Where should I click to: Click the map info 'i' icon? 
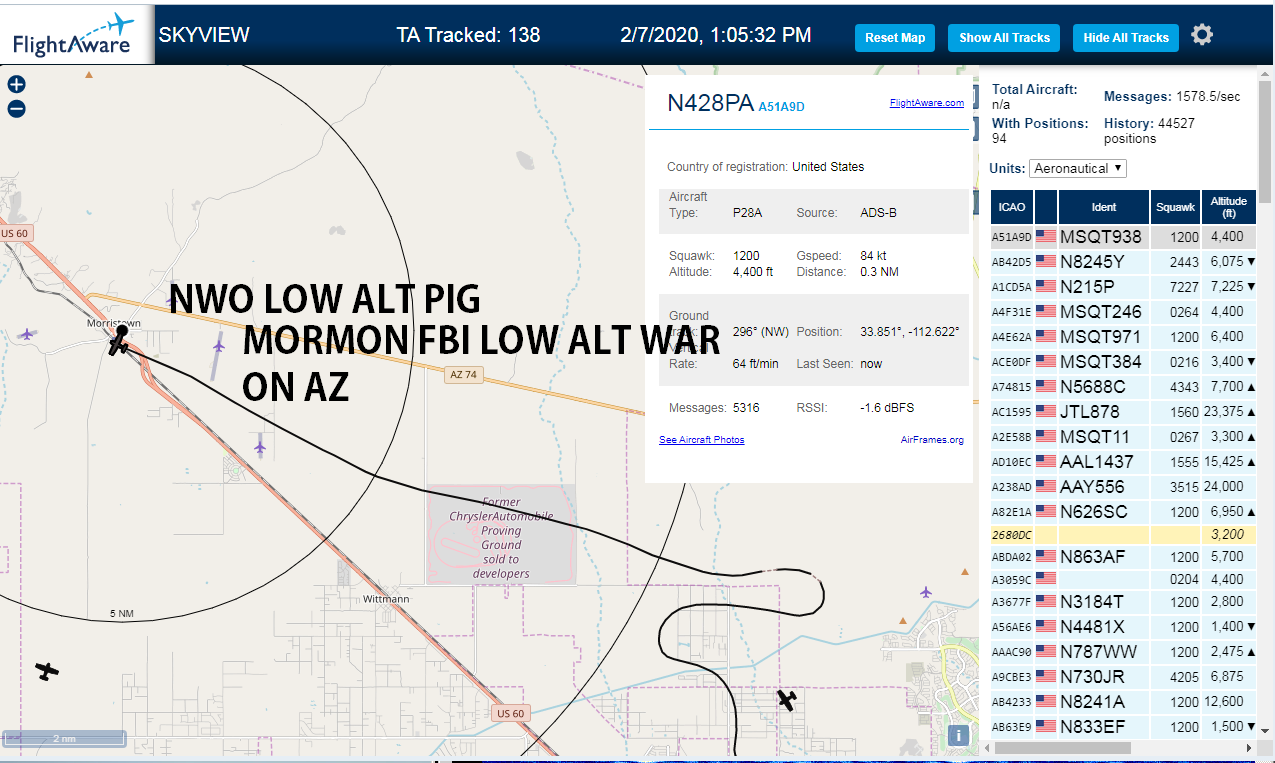pyautogui.click(x=958, y=735)
